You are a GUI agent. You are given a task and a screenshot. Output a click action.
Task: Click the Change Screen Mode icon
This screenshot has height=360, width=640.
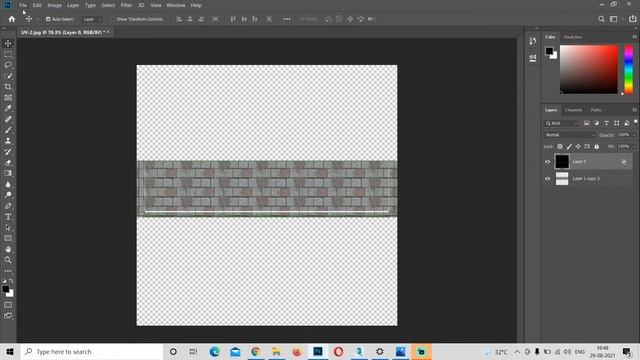pyautogui.click(x=8, y=316)
